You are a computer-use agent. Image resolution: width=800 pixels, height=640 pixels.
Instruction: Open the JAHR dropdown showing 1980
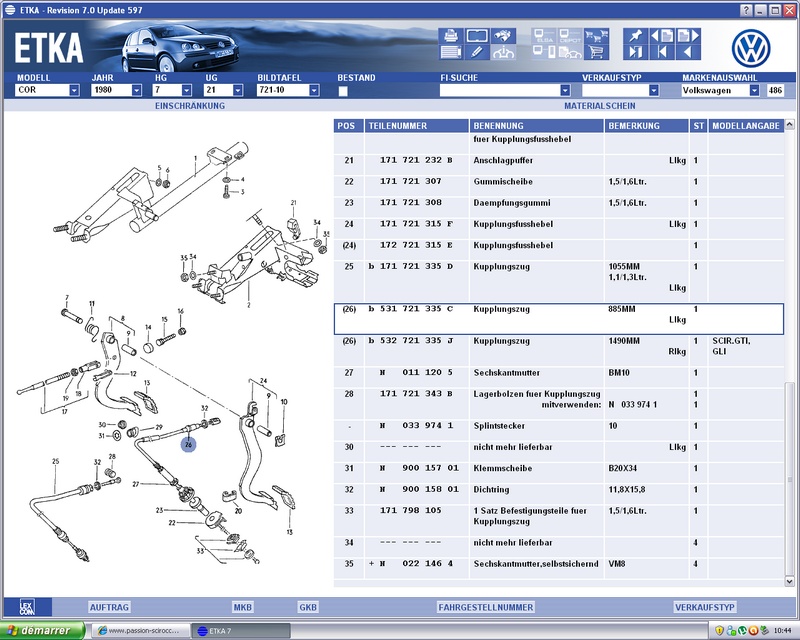point(137,90)
